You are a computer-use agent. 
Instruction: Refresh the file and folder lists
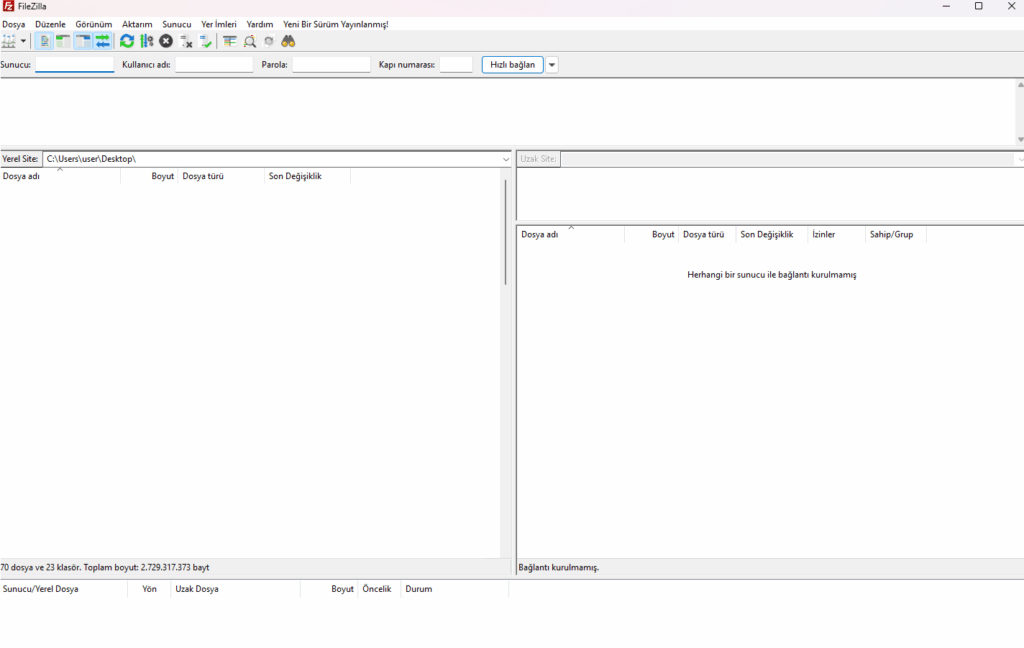click(x=127, y=42)
